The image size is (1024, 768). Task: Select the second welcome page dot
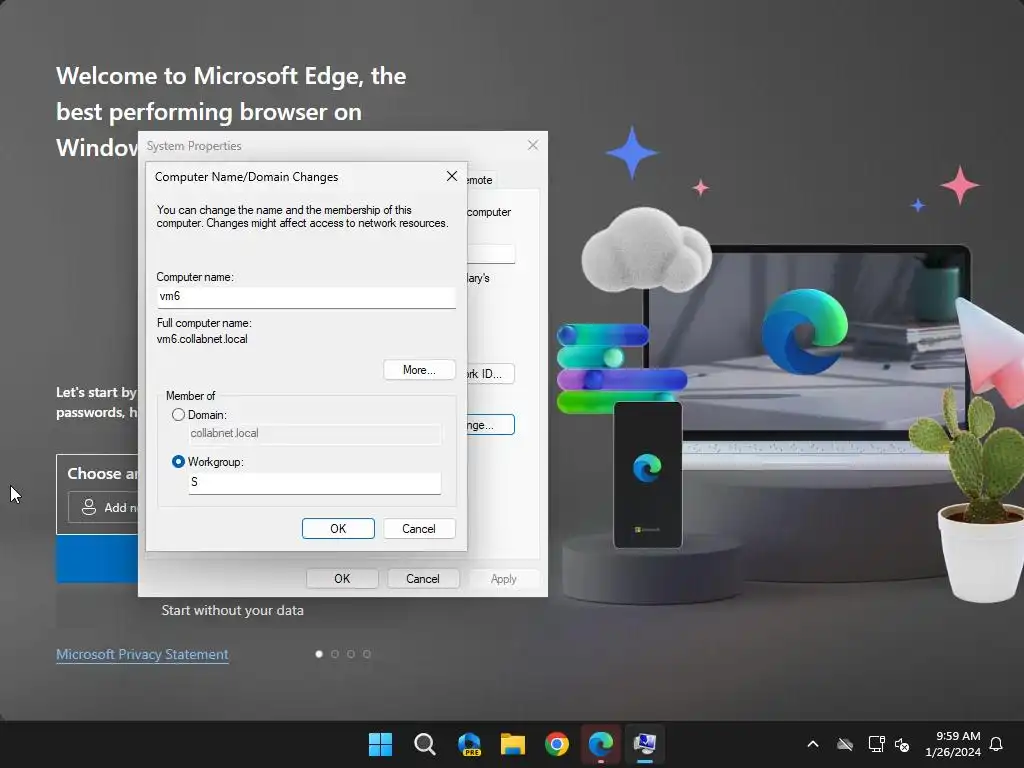click(335, 654)
